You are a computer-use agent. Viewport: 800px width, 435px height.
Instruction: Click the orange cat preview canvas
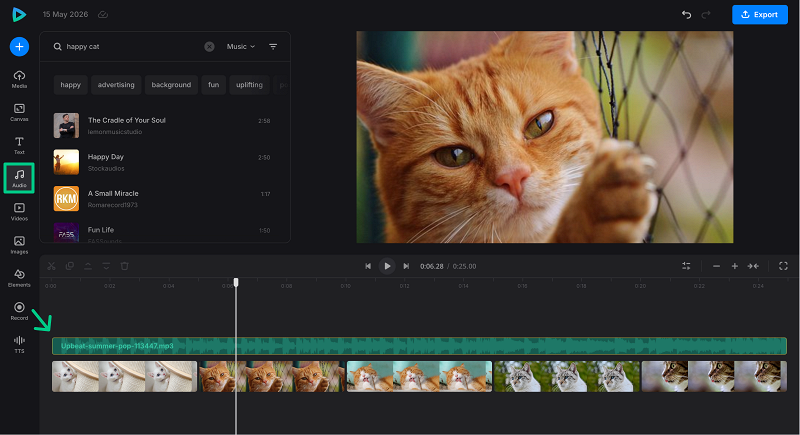click(544, 137)
